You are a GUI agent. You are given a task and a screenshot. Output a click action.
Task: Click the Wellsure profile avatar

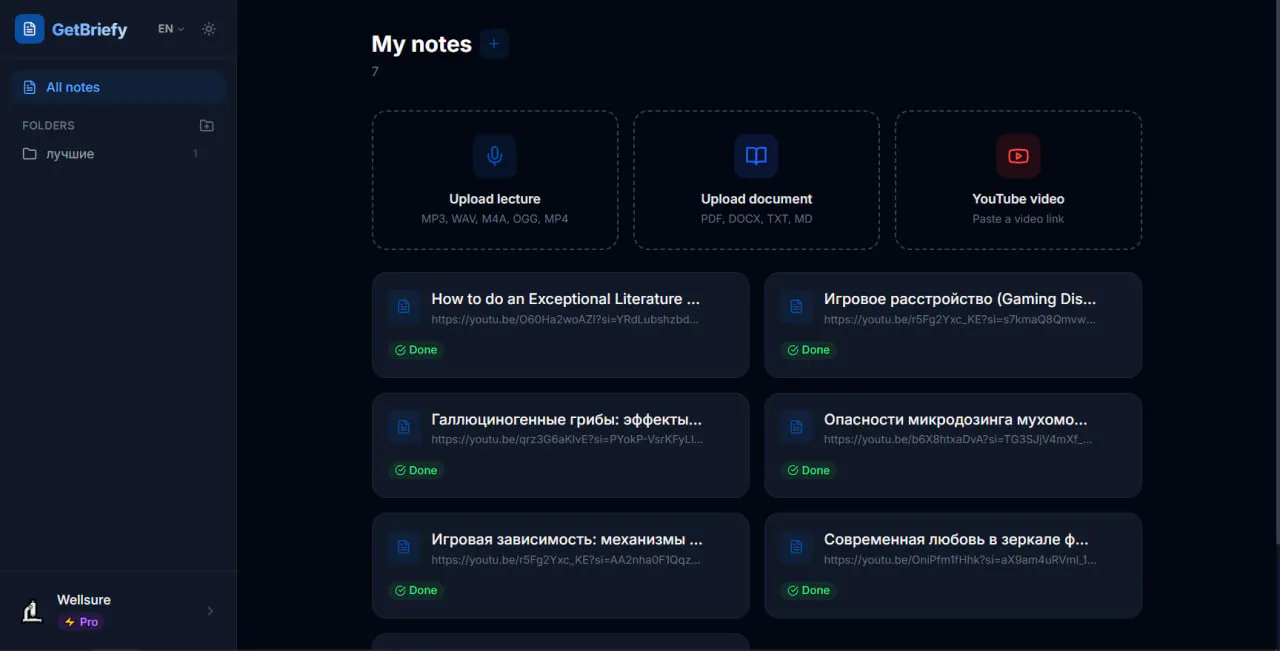coord(32,610)
